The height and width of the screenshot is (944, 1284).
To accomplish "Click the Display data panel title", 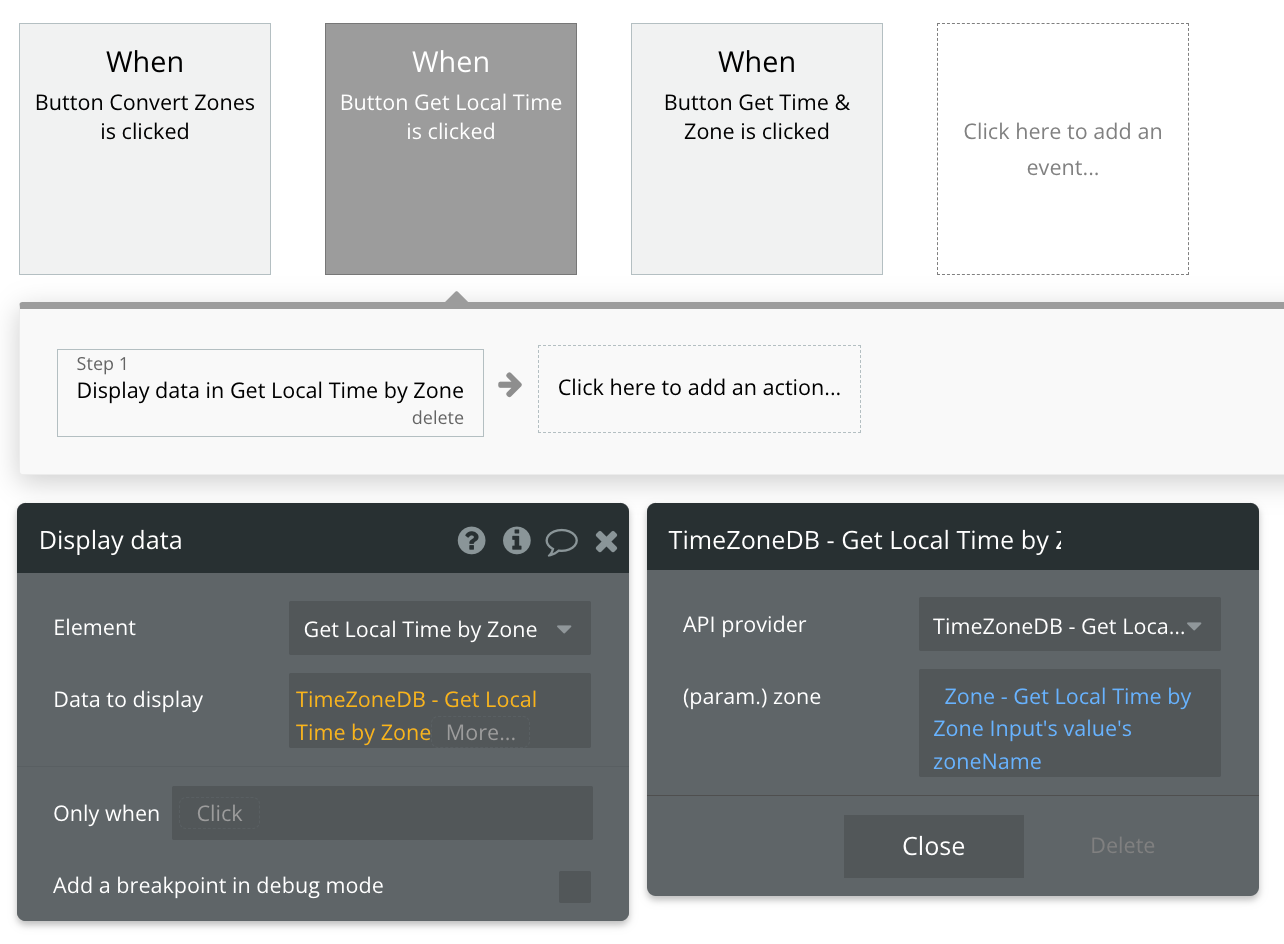I will (111, 541).
